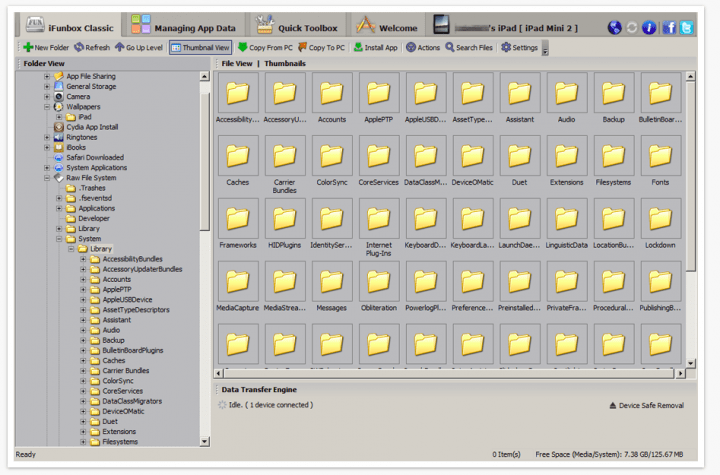Click the toolbar overflow arrow
This screenshot has height=475, width=720.
(x=545, y=48)
